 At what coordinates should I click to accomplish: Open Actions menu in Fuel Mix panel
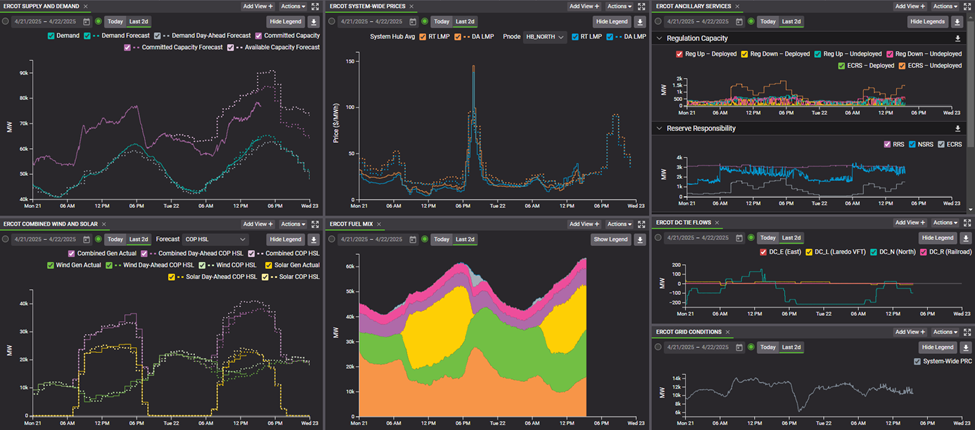pos(619,224)
